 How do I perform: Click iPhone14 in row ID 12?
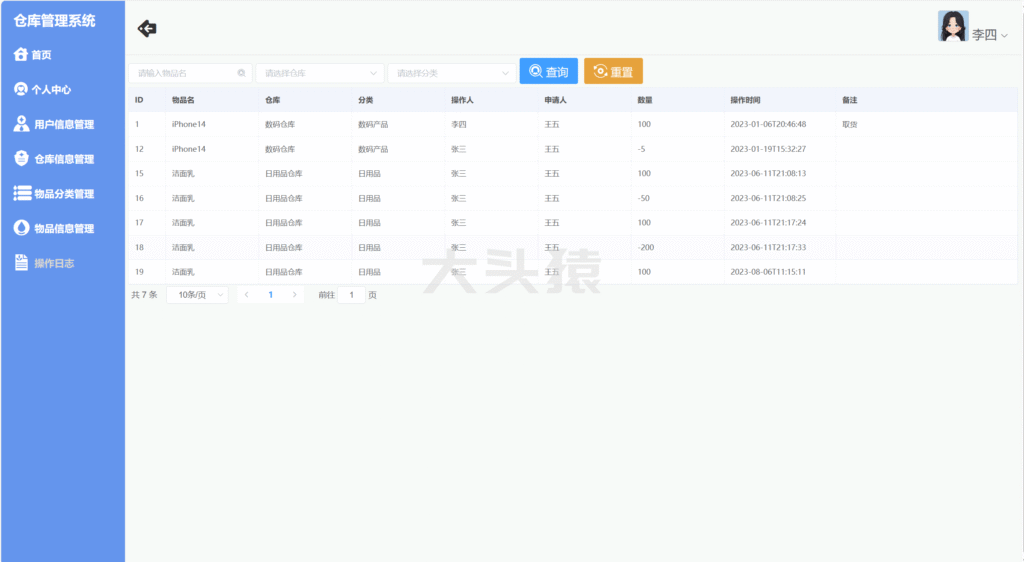(189, 149)
